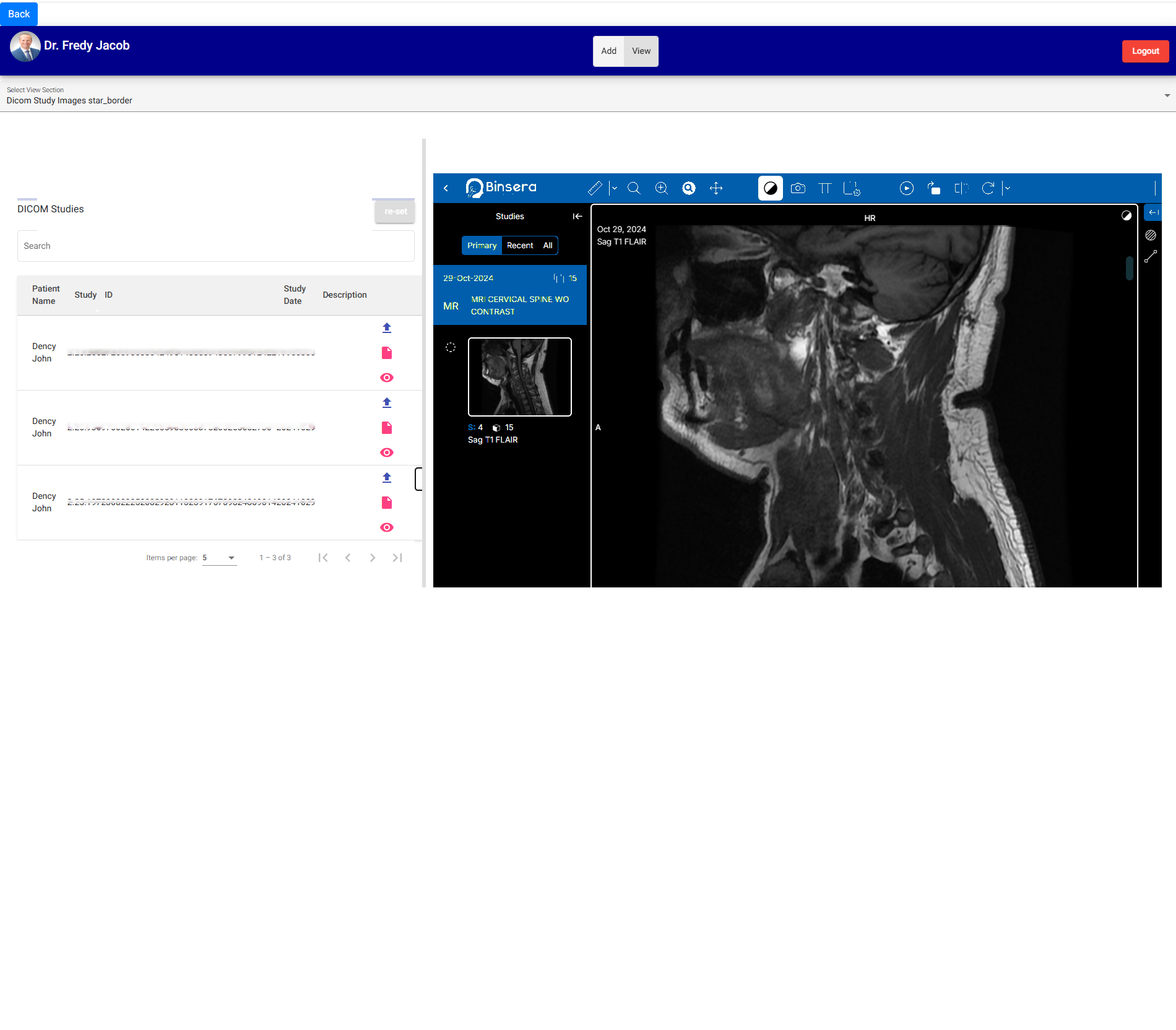View first Dency John study with eye icon
Viewport: 1176px width, 1030px height.
click(387, 378)
